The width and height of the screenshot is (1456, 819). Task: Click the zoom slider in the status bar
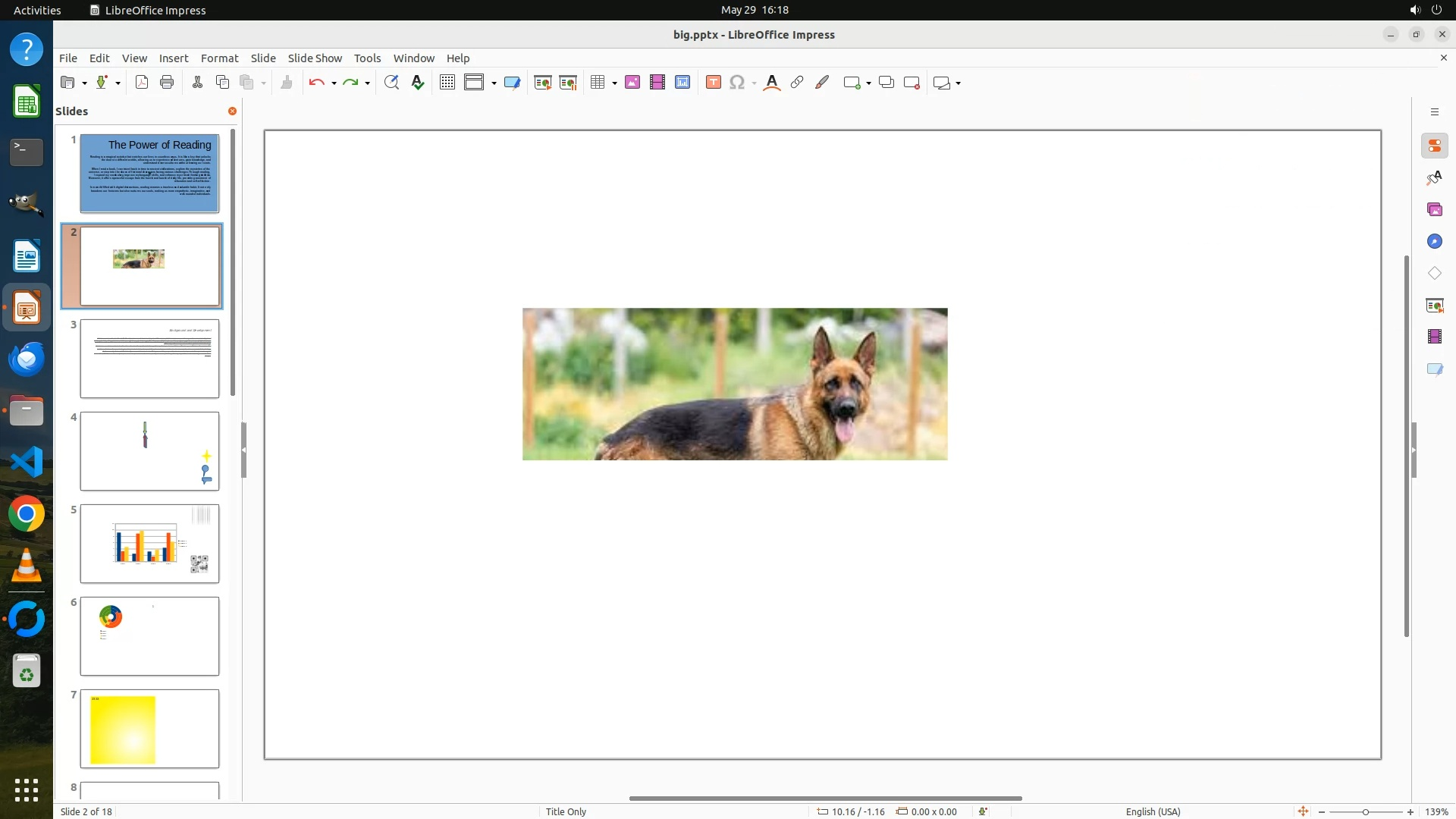[1365, 811]
